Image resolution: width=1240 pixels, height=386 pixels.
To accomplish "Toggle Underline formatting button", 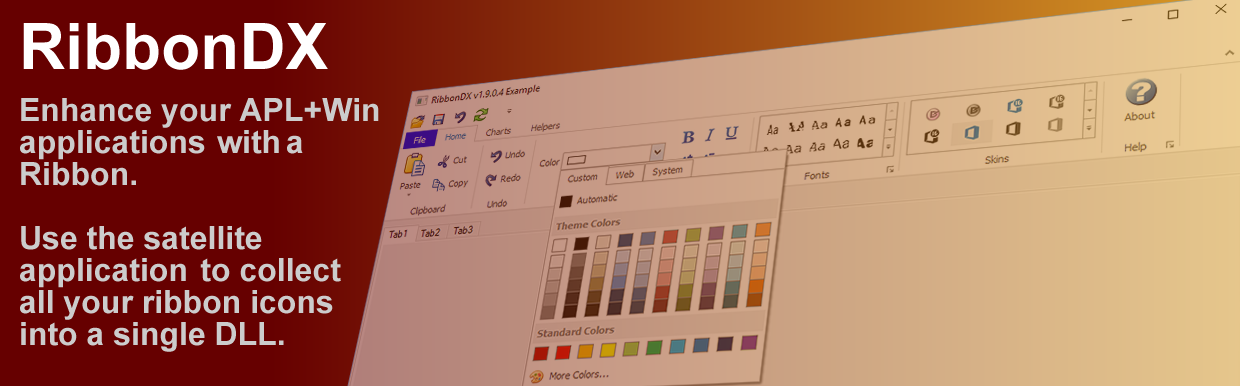I will (x=731, y=133).
